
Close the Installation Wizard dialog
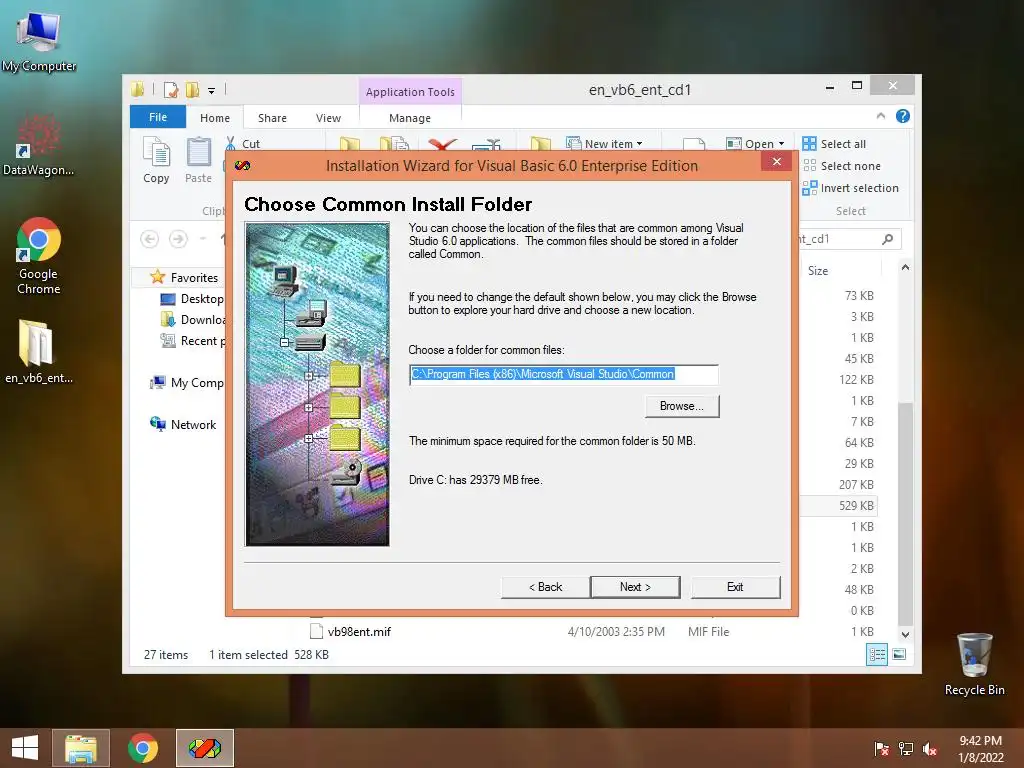pos(776,161)
